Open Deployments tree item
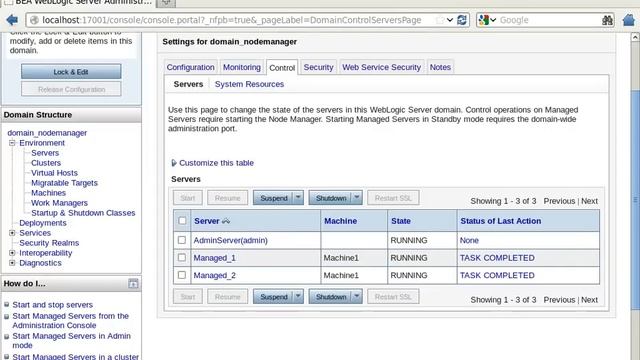Viewport: 640px width, 360px height. (42, 223)
